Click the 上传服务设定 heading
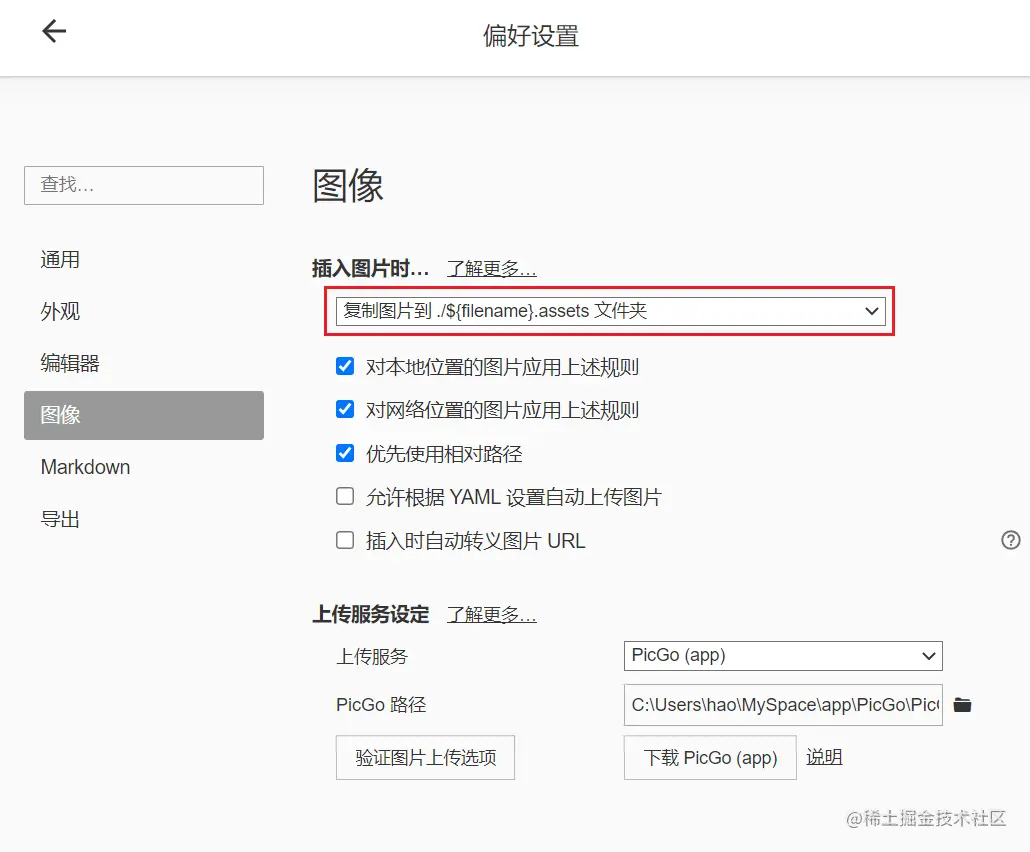The width and height of the screenshot is (1030, 852). coord(370,615)
